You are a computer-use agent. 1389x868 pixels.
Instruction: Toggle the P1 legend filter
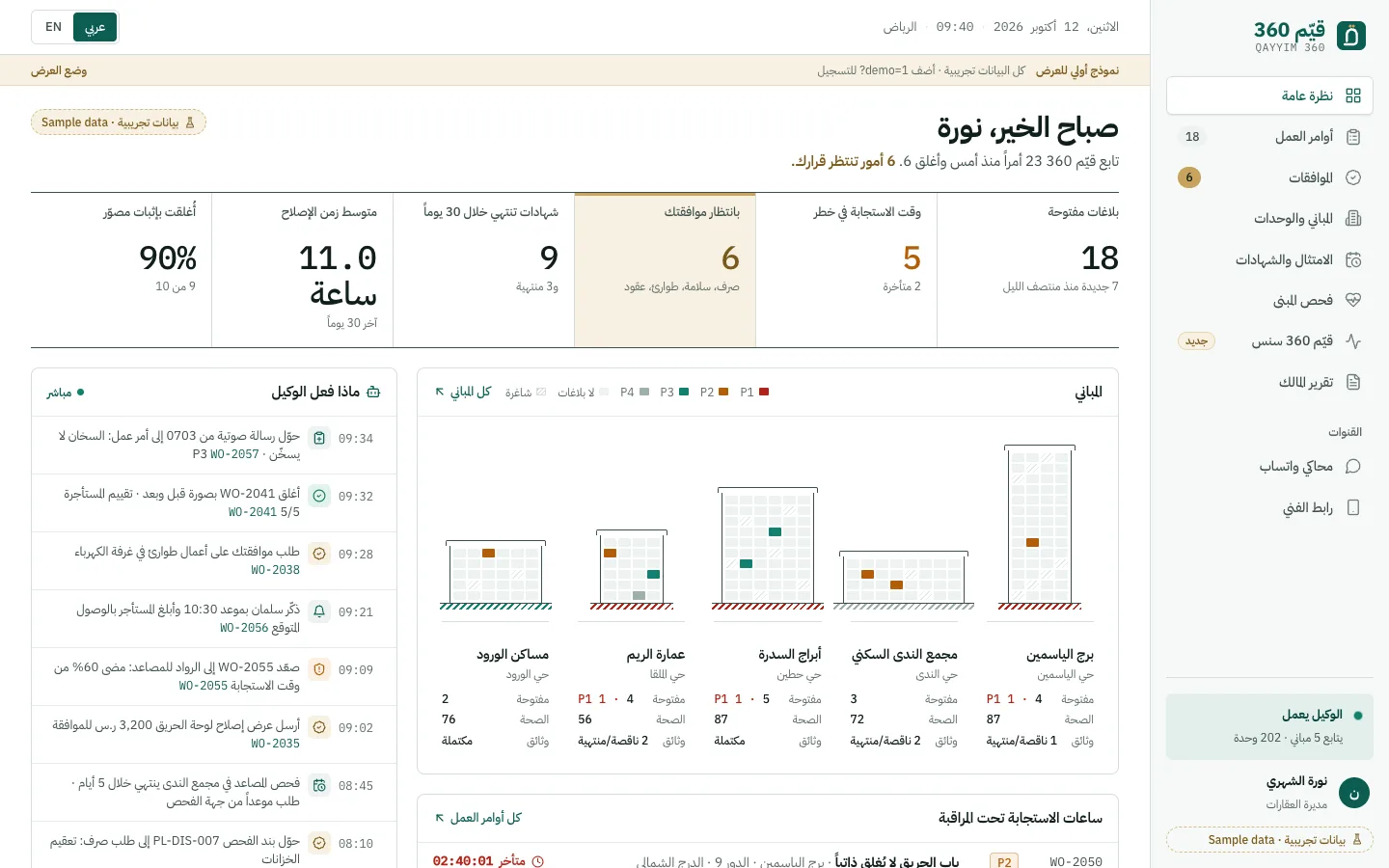(755, 393)
